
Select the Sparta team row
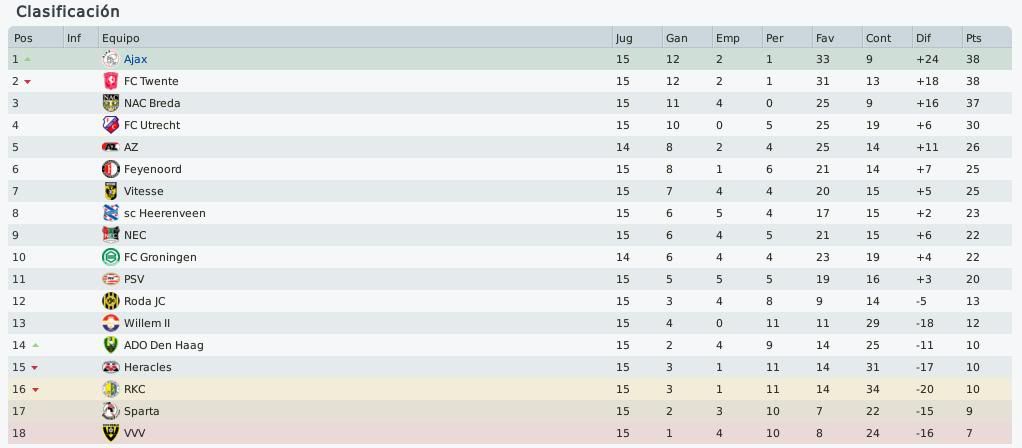(510, 411)
